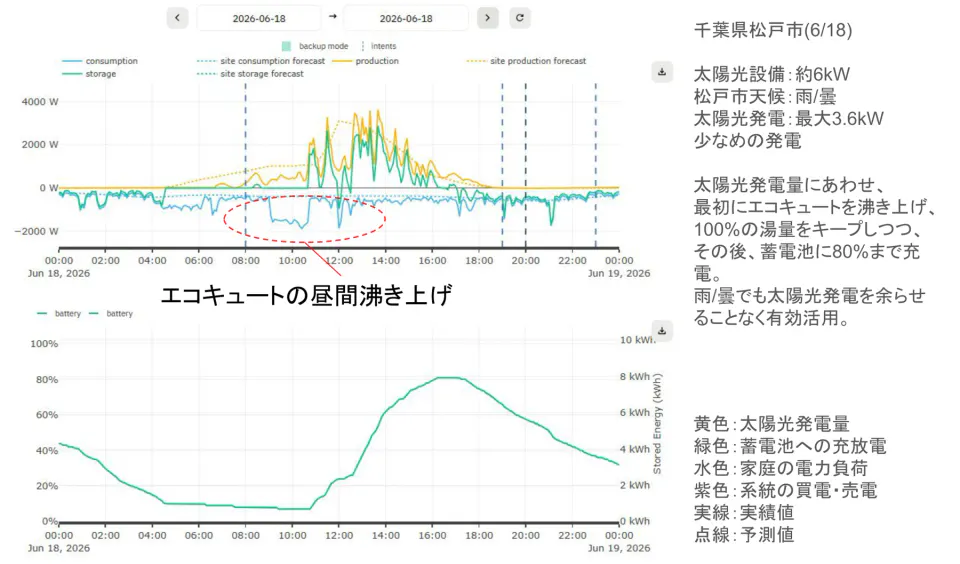Click the 80% battery axis label

click(47, 380)
